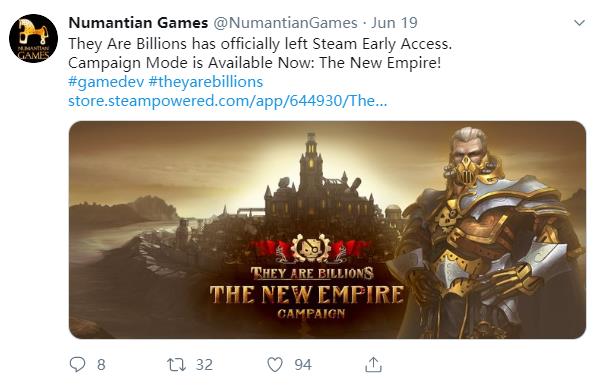The height and width of the screenshot is (389, 595).
Task: Follow the store.steampowered.com link
Action: (x=228, y=101)
